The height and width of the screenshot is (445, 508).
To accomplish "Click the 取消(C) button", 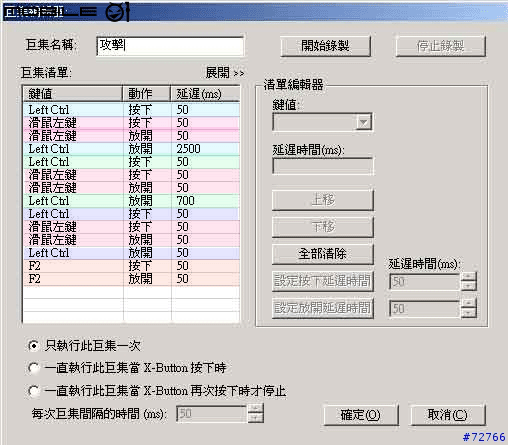I will (448, 415).
